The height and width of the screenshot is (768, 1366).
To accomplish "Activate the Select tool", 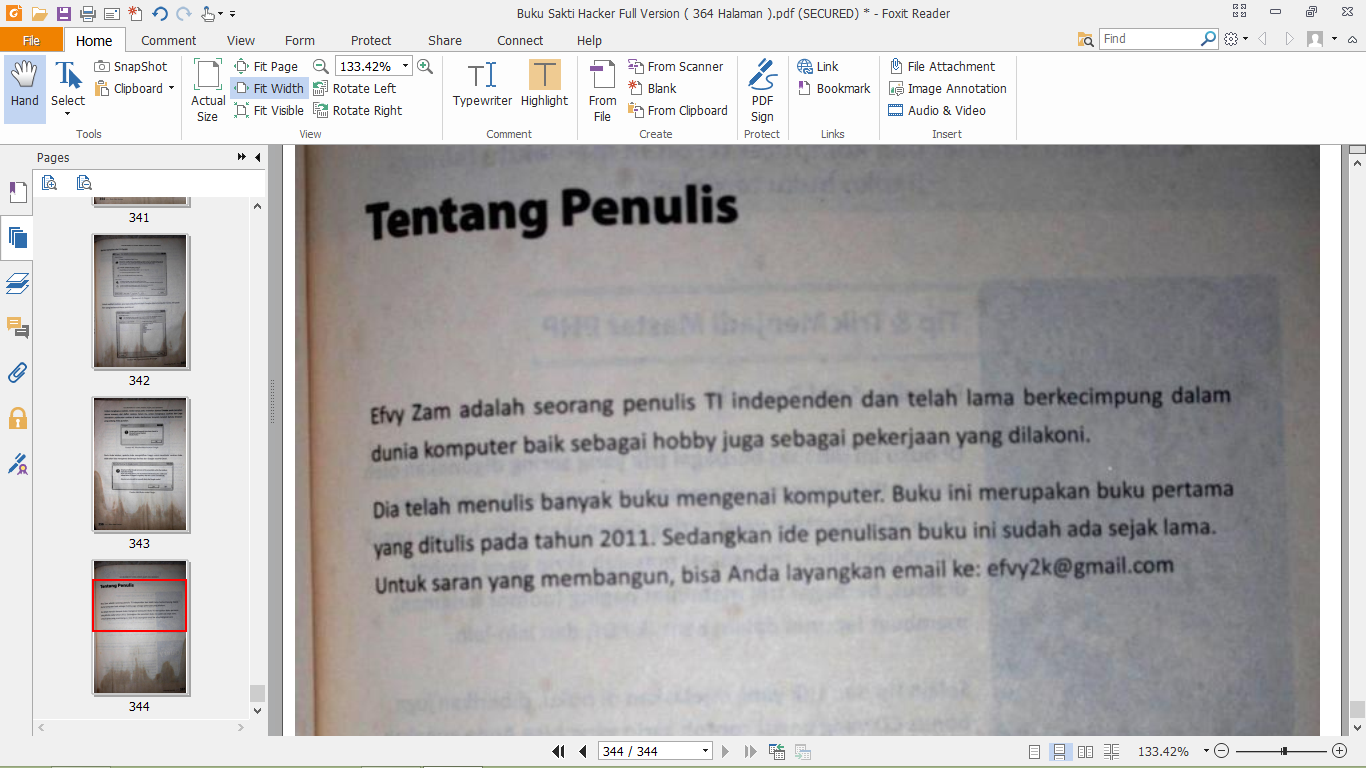I will tap(68, 89).
